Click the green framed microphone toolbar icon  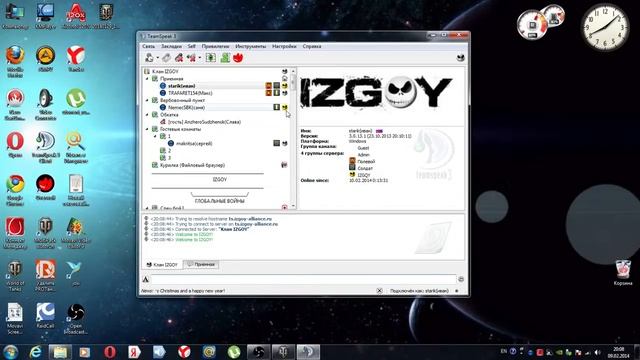pos(211,58)
